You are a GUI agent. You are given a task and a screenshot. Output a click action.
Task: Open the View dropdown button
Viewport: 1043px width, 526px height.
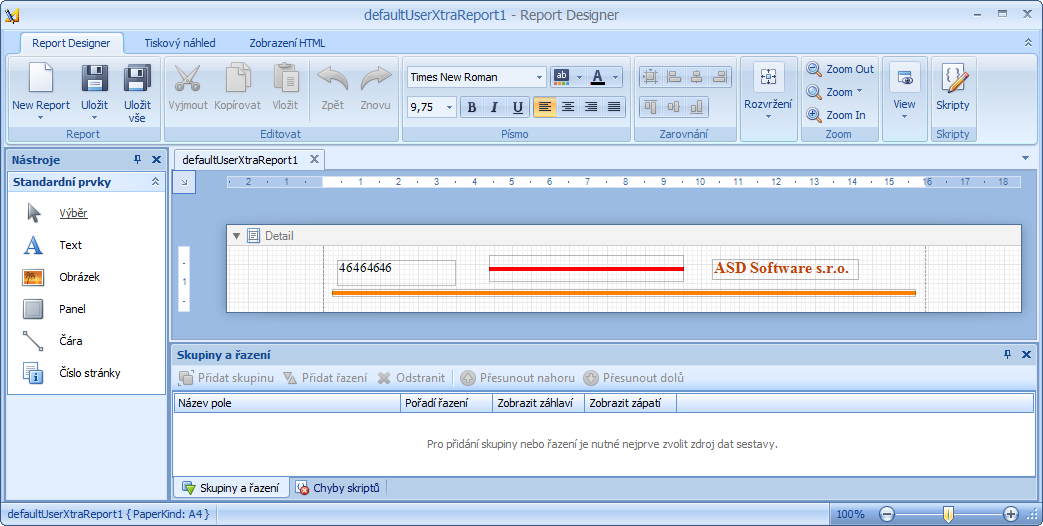coord(905,90)
